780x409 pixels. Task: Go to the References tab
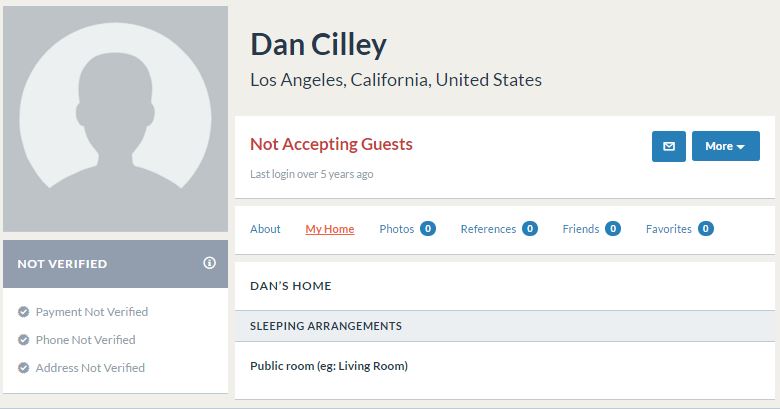pyautogui.click(x=488, y=229)
